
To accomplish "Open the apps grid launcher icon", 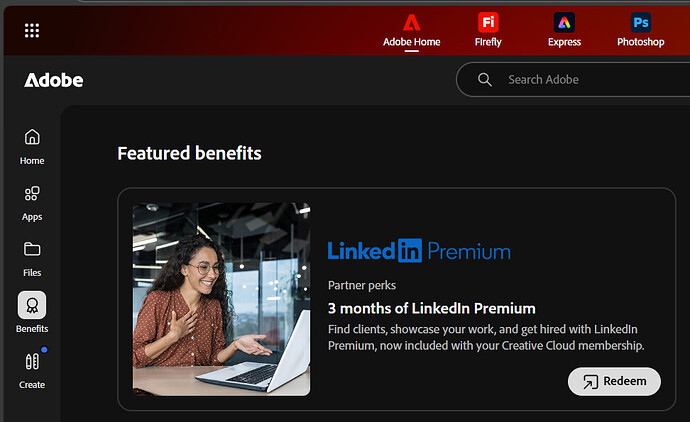I will [x=32, y=30].
